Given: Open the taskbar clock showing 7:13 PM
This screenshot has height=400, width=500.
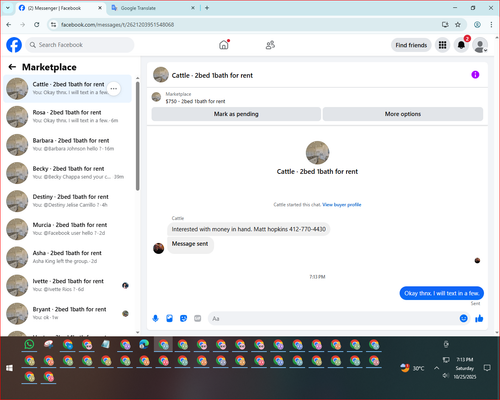Looking at the screenshot, I should pyautogui.click(x=465, y=368).
